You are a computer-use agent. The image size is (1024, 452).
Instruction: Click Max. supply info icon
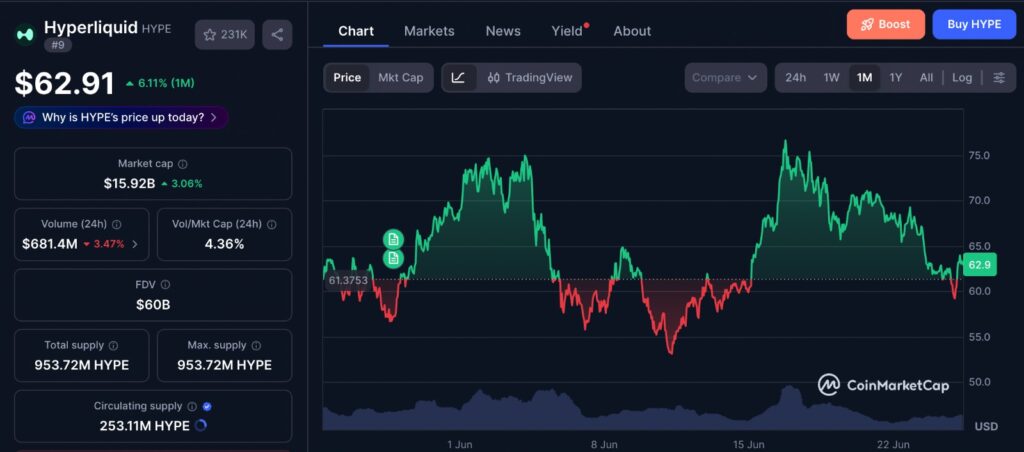pos(256,345)
